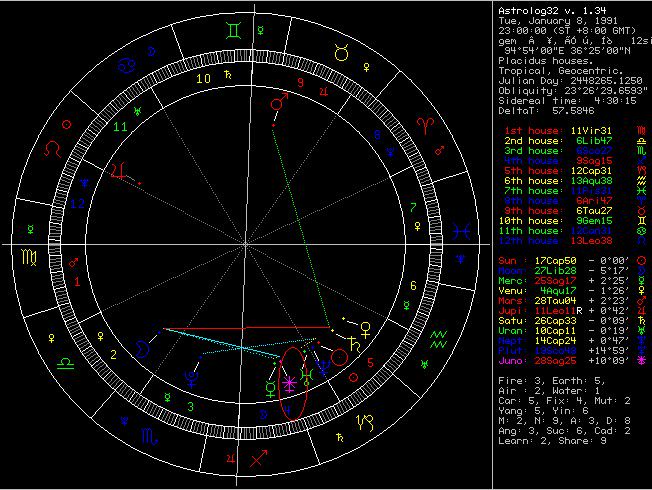Select the red Sagittarius arrow glyph on the wheel
652x490 pixels.
(x=257, y=457)
